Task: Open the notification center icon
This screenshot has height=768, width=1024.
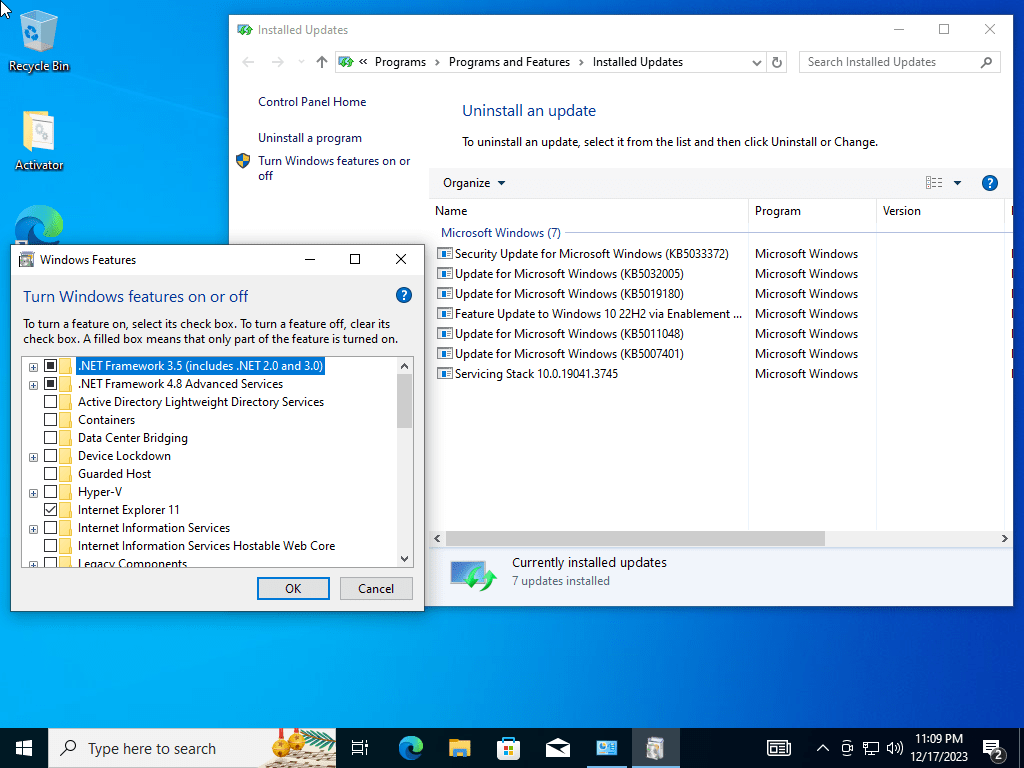Action: (x=993, y=750)
